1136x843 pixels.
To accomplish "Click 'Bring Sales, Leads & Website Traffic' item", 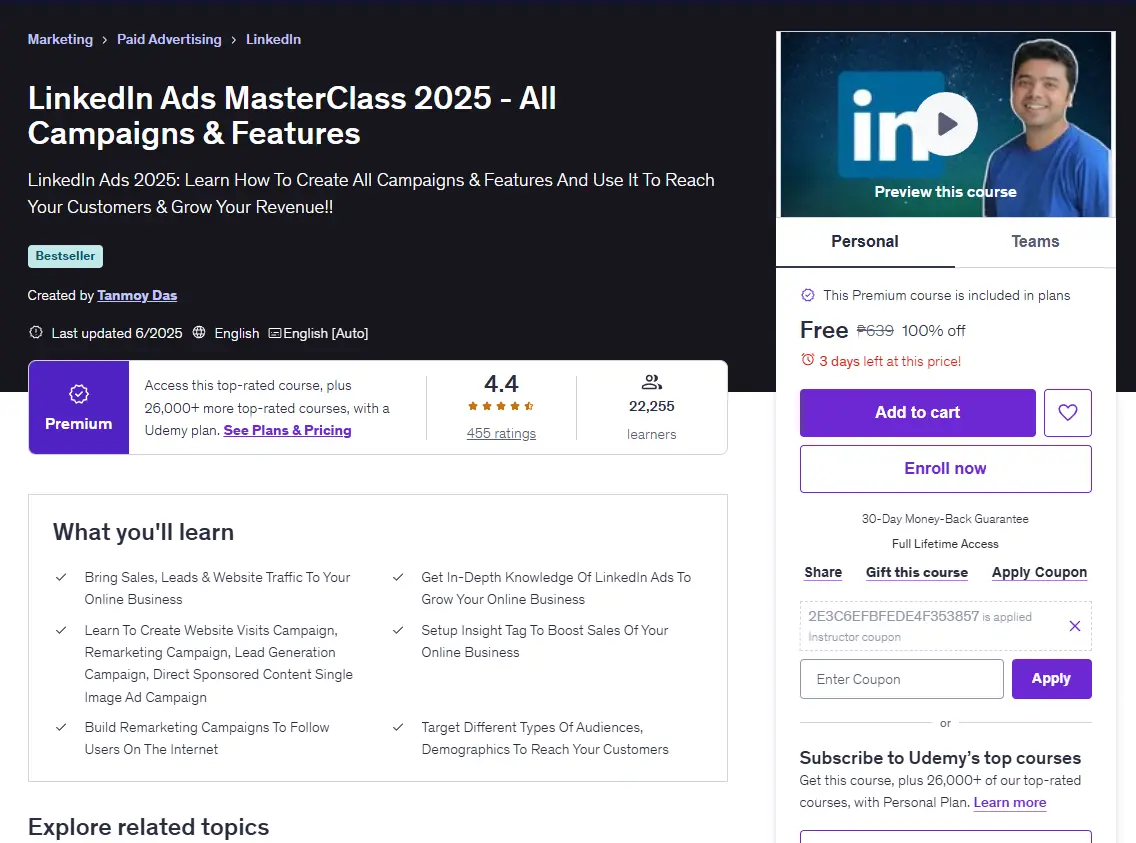I will click(217, 588).
